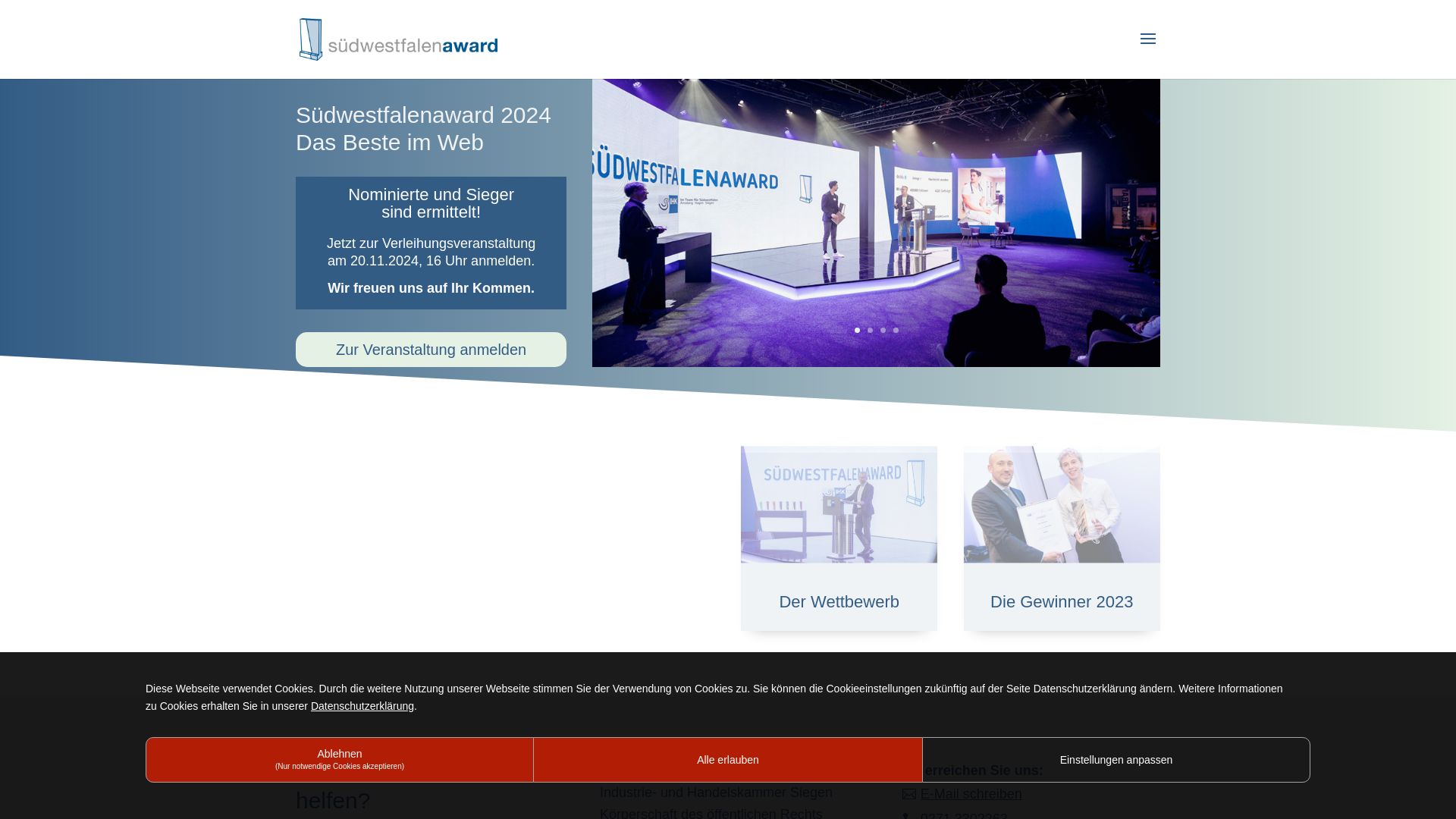Click 'Alle erlauben' cookie button
Screen dimensions: 1456x819
[728, 760]
